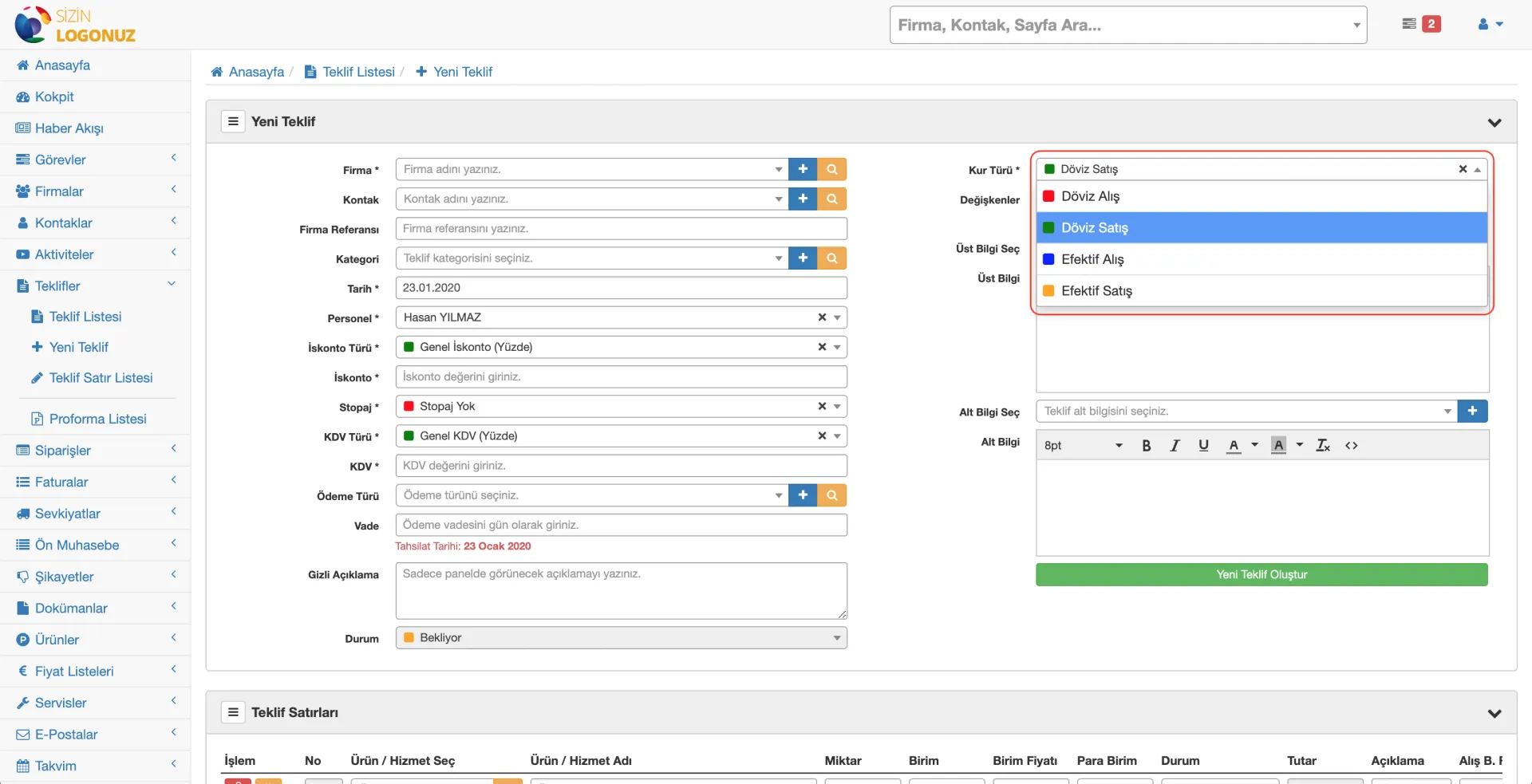Clear the İskonto Türü selection
The height and width of the screenshot is (784, 1532).
coord(822,347)
